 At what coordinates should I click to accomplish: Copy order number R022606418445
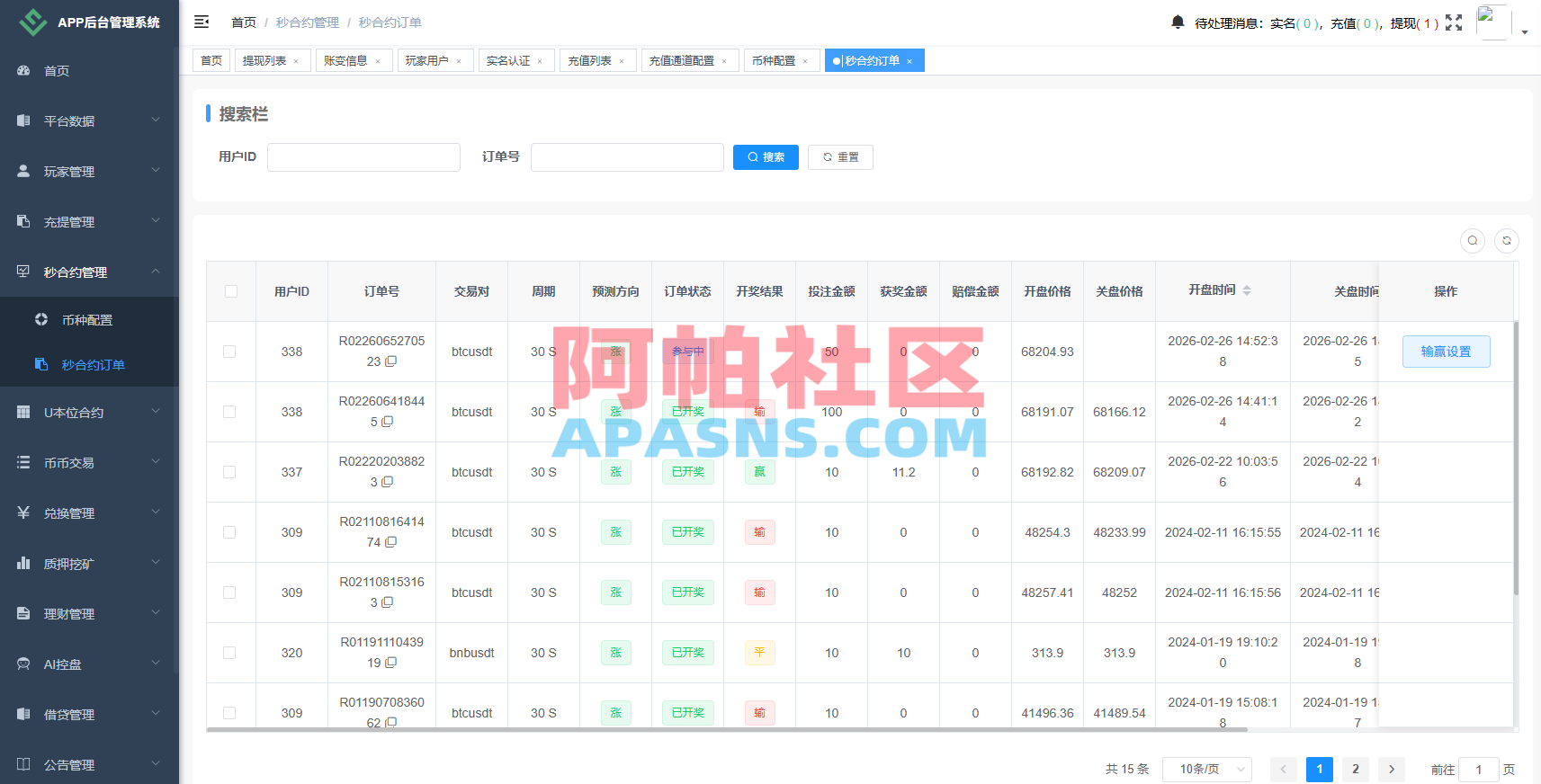(x=388, y=422)
